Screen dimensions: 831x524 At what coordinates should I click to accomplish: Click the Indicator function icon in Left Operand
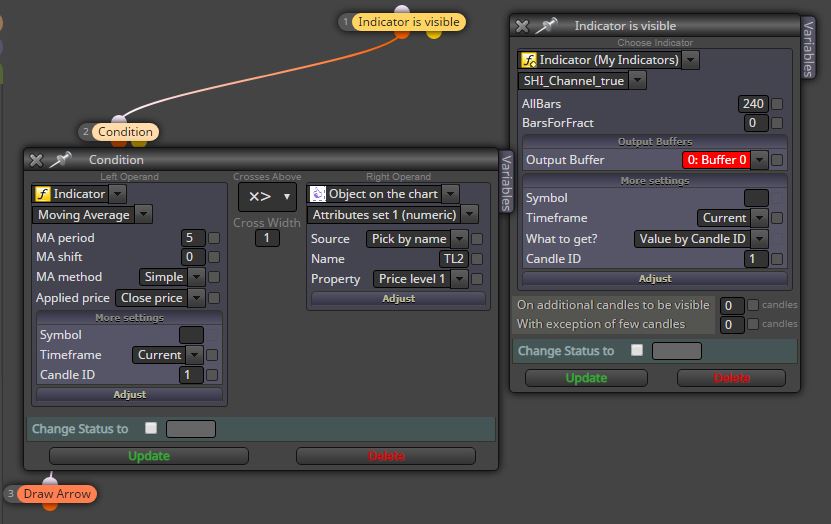pyautogui.click(x=42, y=194)
